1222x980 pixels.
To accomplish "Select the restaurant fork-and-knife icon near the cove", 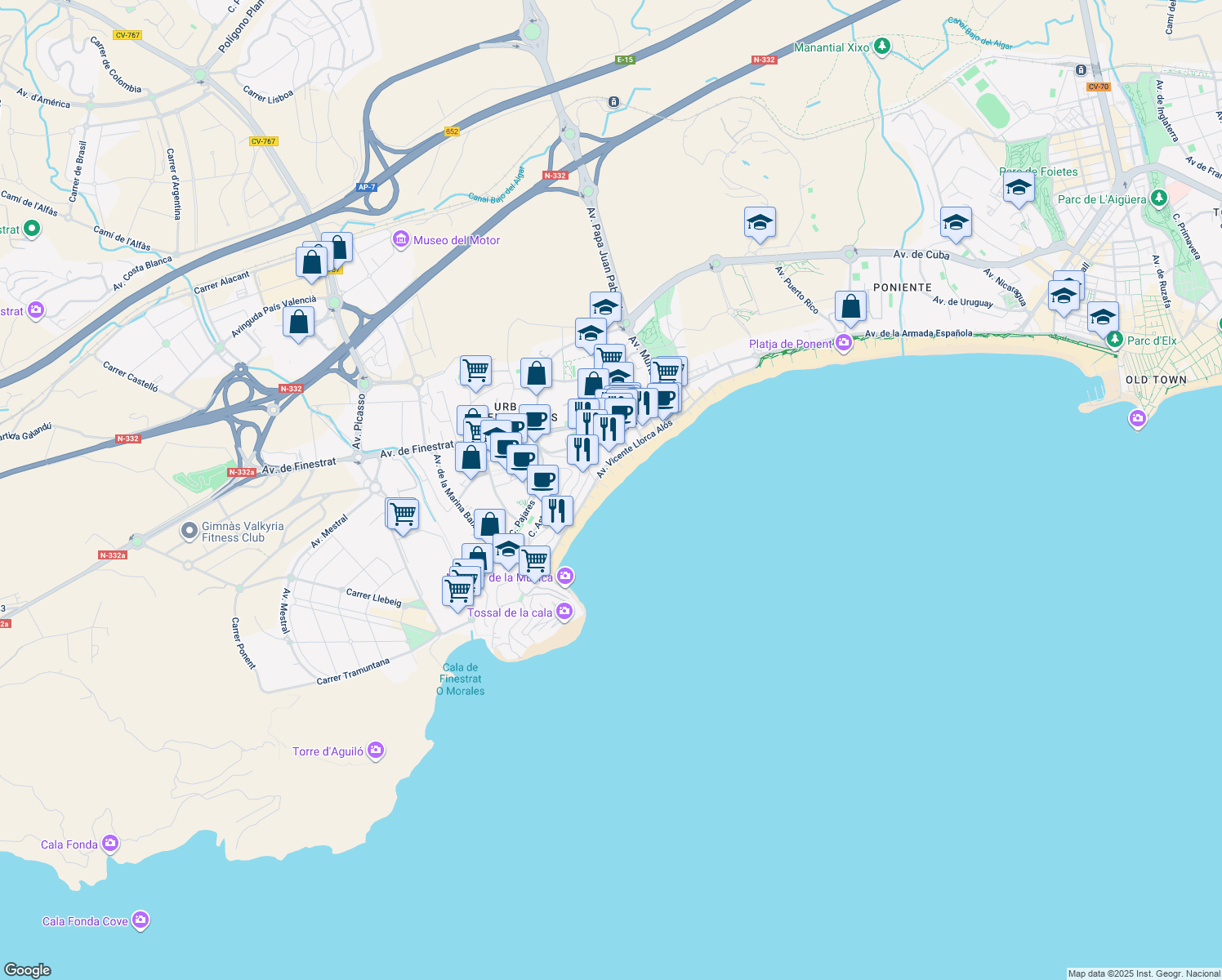I will 559,512.
